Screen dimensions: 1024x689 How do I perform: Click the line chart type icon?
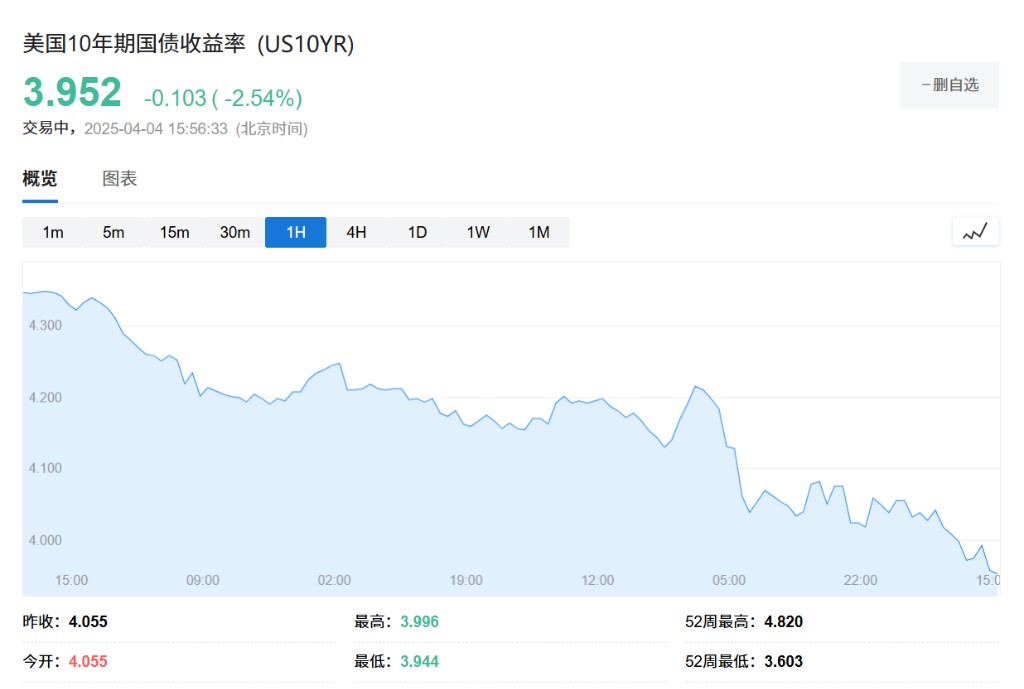[x=975, y=232]
